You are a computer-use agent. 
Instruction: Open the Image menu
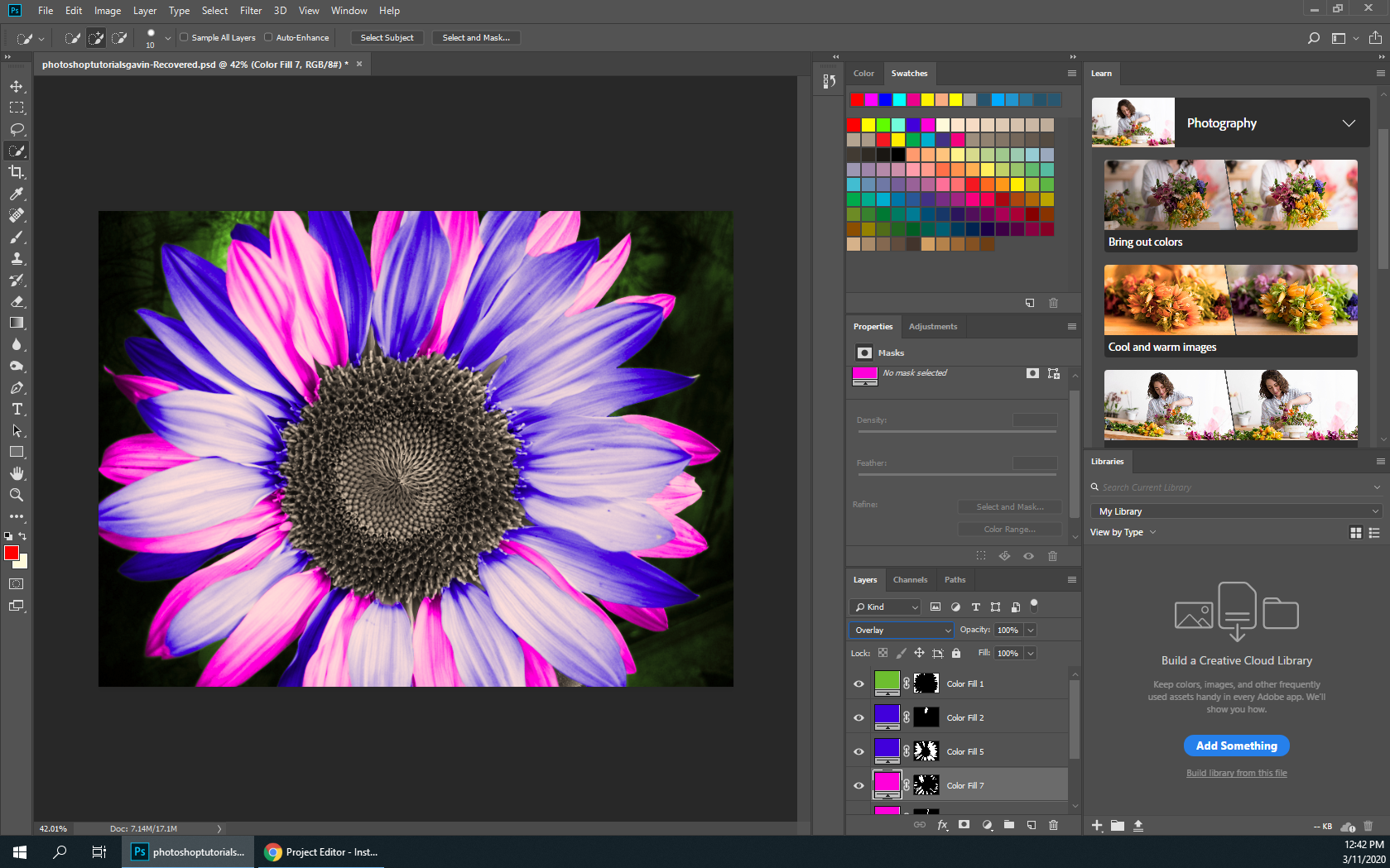pyautogui.click(x=108, y=11)
